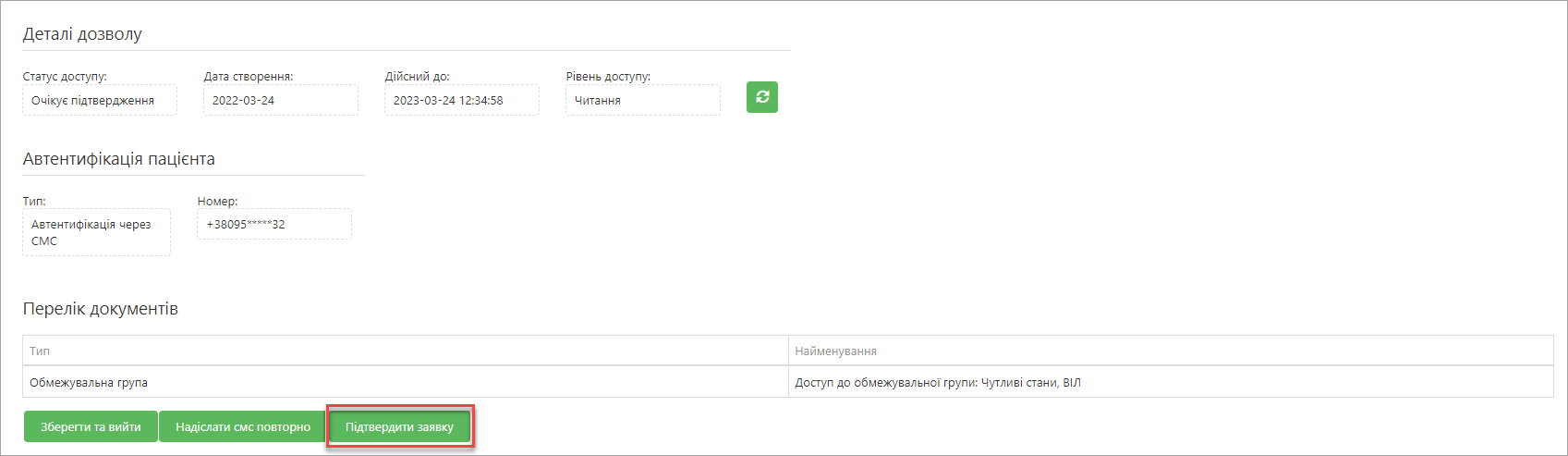
Task: Click the Дійсний до date field
Action: point(462,100)
